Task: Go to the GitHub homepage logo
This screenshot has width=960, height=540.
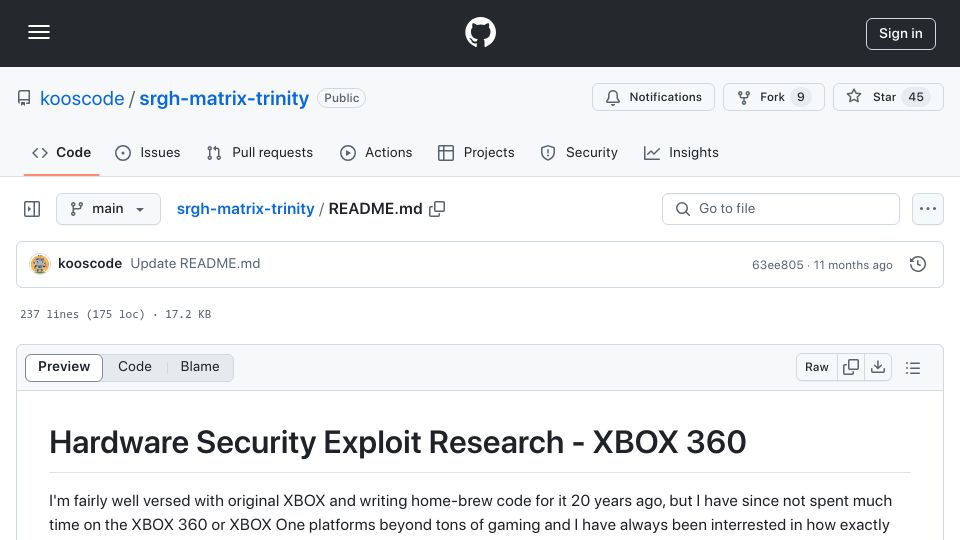Action: [480, 32]
